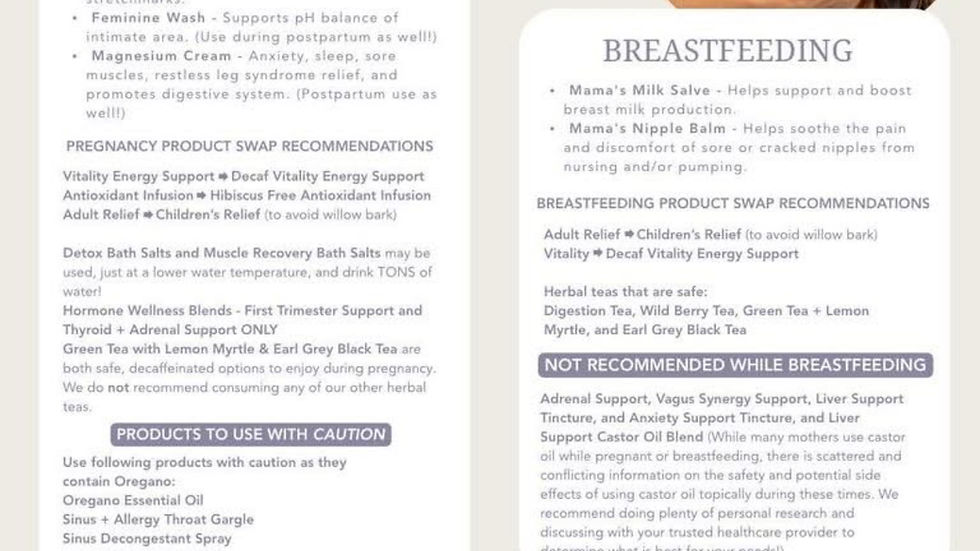Click the "PREGNANCY PRODUCT SWAP RECOMMENDATIONS" heading
The height and width of the screenshot is (551, 980).
pos(250,146)
